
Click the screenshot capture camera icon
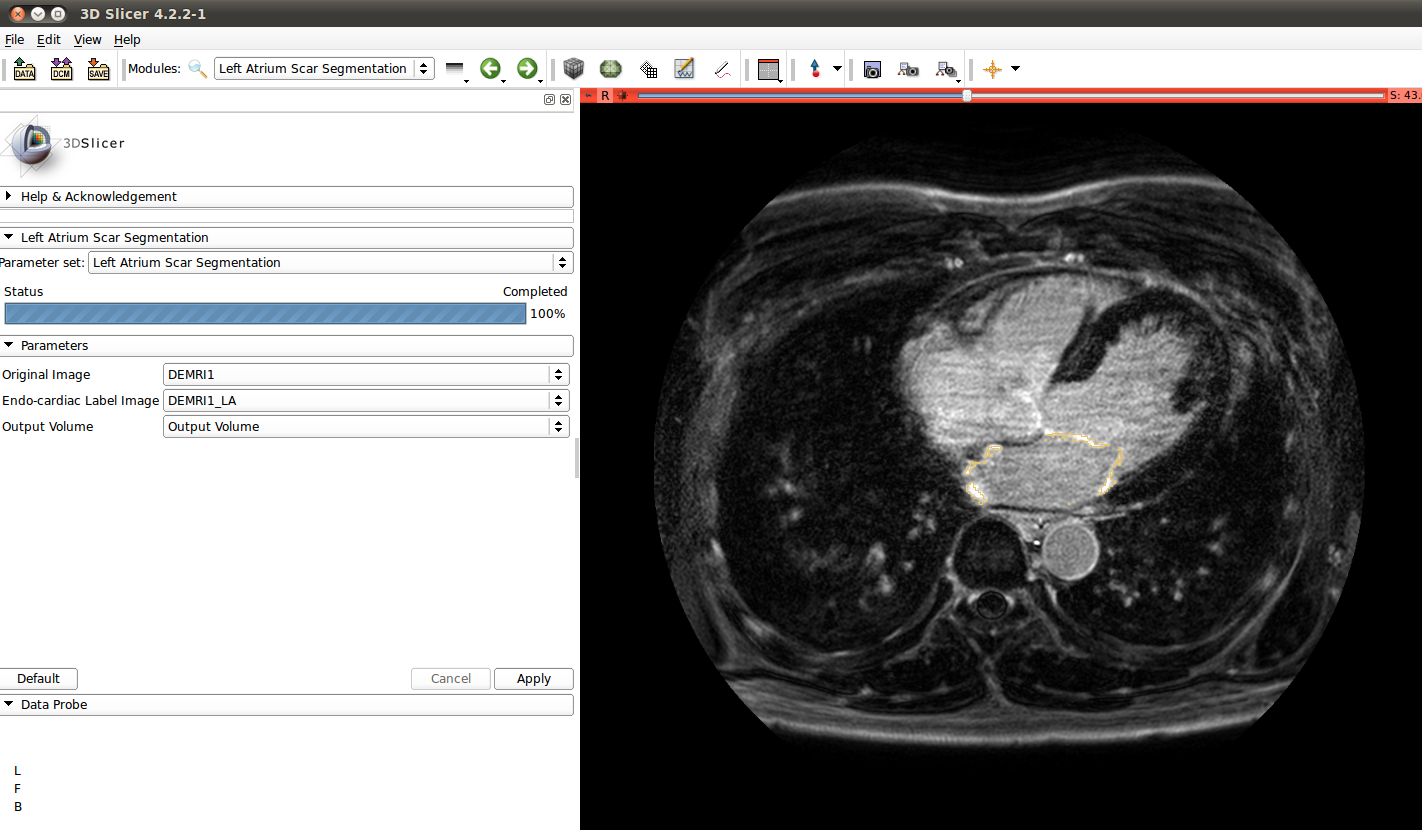(x=872, y=69)
